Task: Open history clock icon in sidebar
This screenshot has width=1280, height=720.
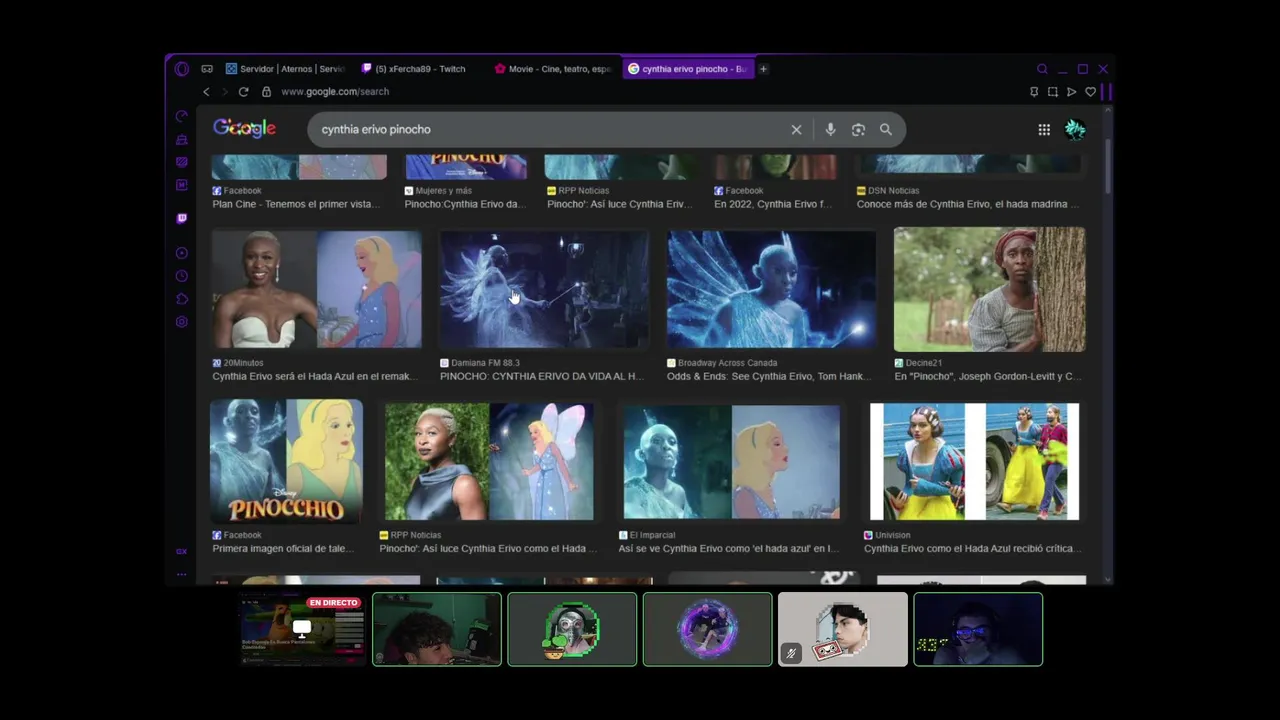Action: point(181,276)
